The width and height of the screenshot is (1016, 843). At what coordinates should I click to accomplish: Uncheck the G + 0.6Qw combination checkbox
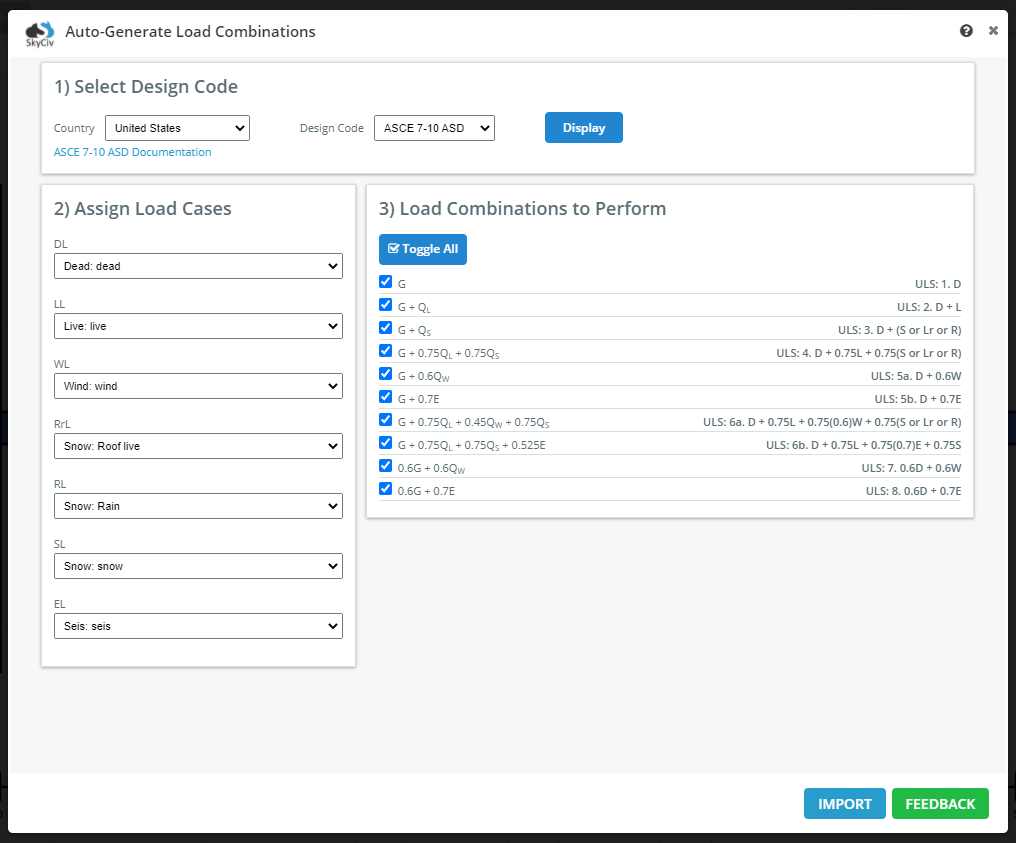click(x=386, y=374)
